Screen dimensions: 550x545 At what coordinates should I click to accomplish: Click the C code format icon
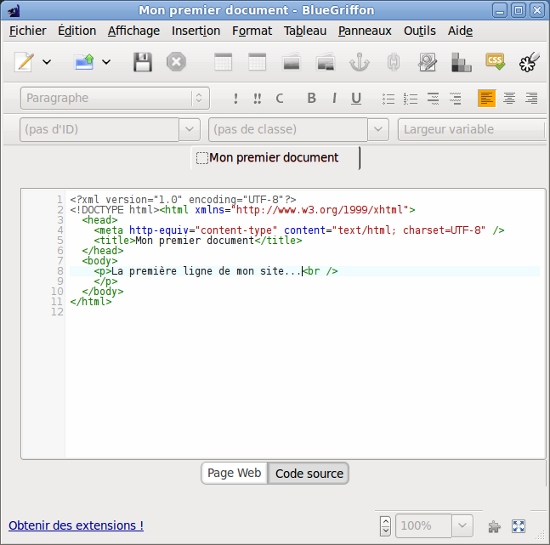pyautogui.click(x=279, y=99)
